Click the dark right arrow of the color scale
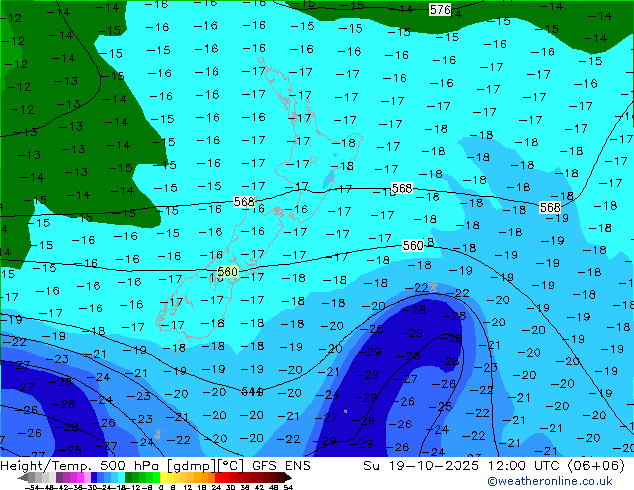 pos(288,477)
